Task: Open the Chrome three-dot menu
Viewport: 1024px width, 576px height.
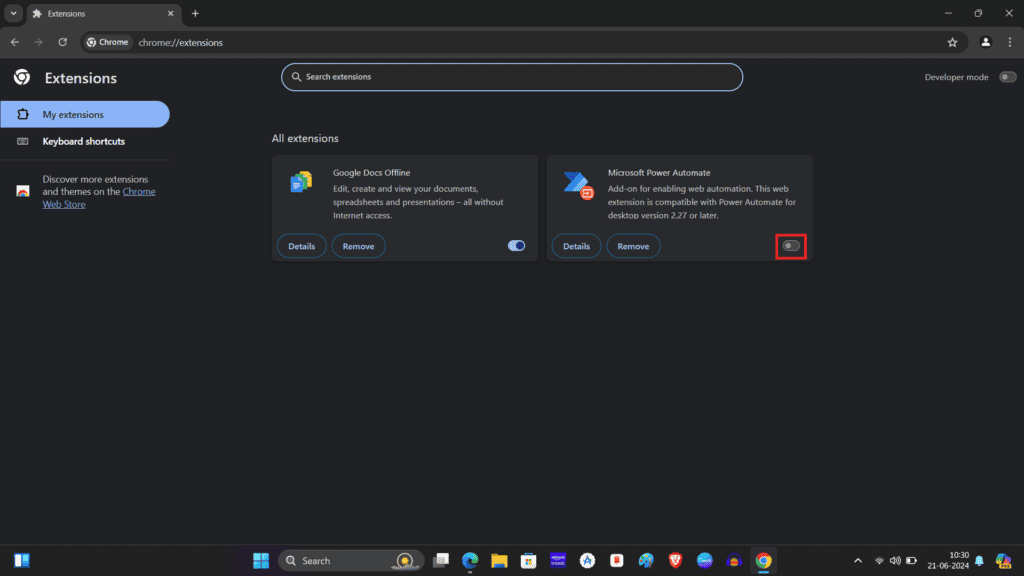Action: coord(1010,42)
